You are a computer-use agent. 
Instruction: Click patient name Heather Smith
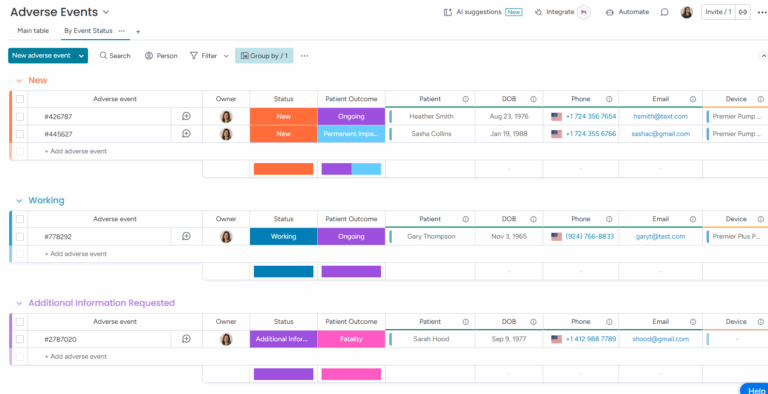click(431, 117)
